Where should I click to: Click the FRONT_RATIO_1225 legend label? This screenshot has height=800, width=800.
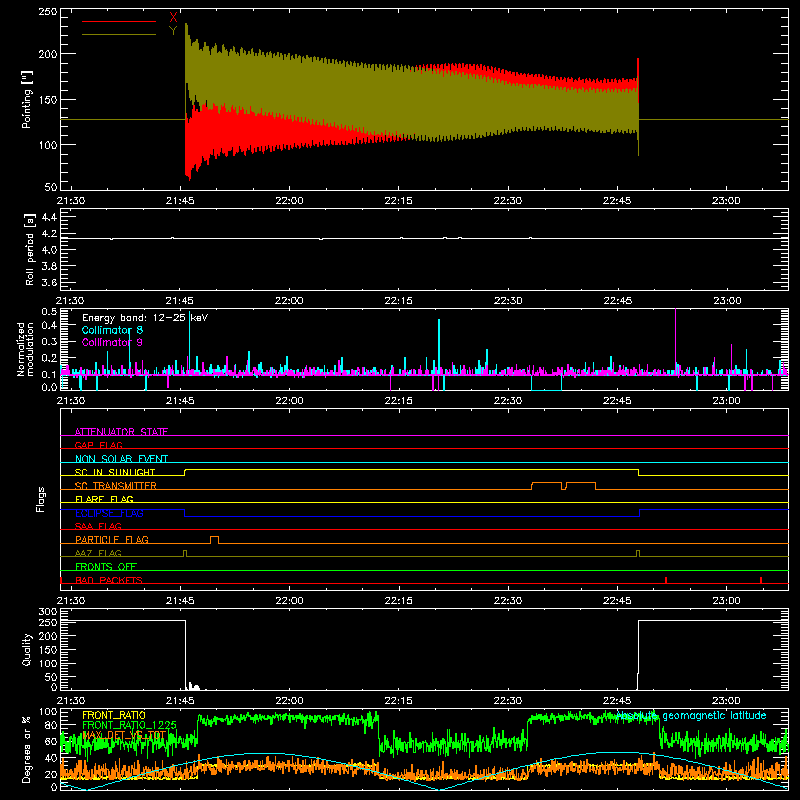pos(129,725)
